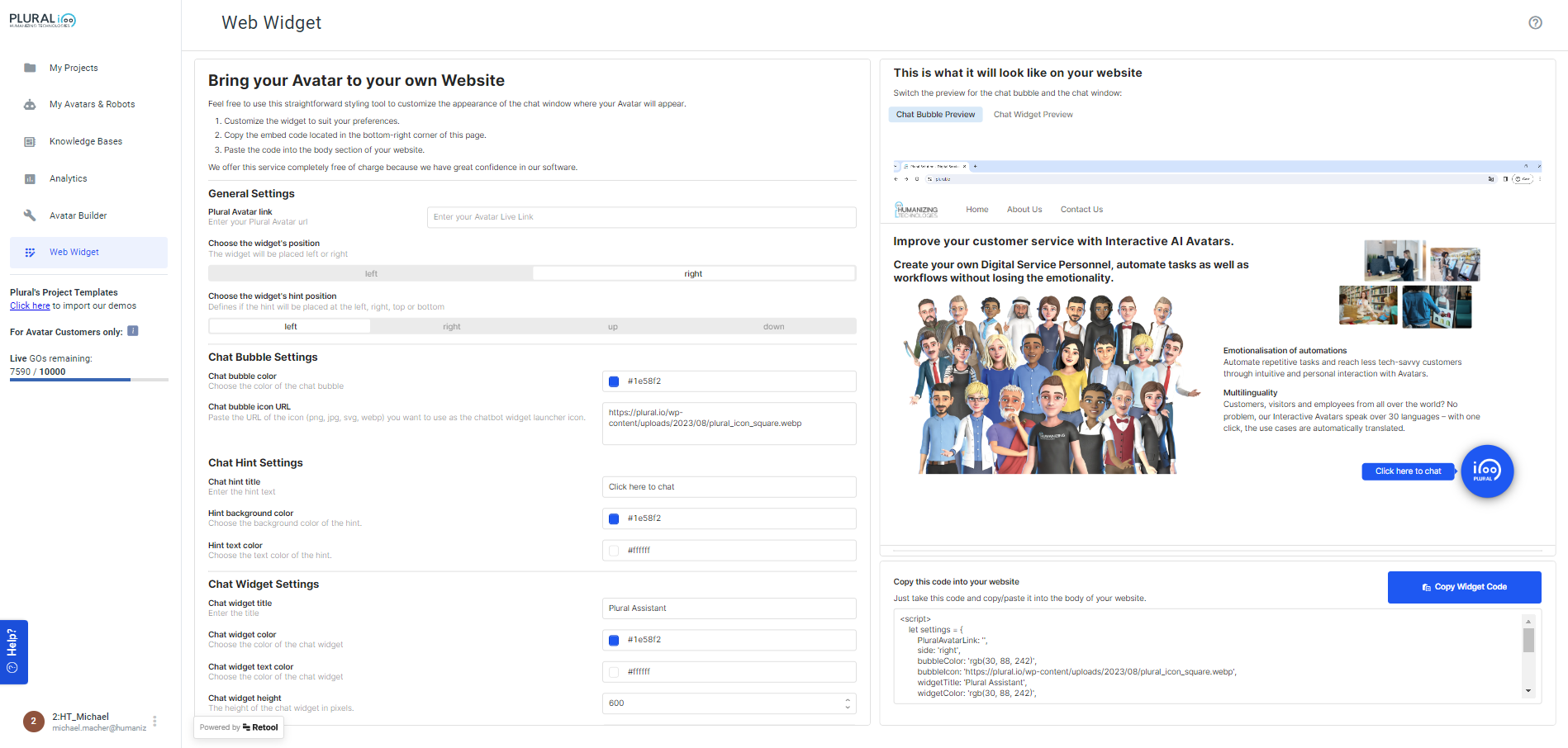
Task: Open the Avatar Builder
Action: pyautogui.click(x=78, y=215)
